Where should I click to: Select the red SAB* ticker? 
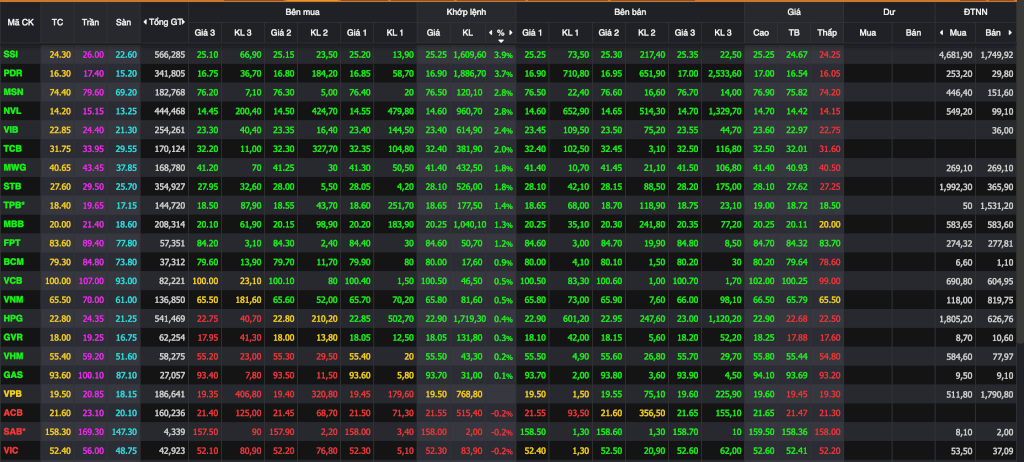tap(14, 432)
